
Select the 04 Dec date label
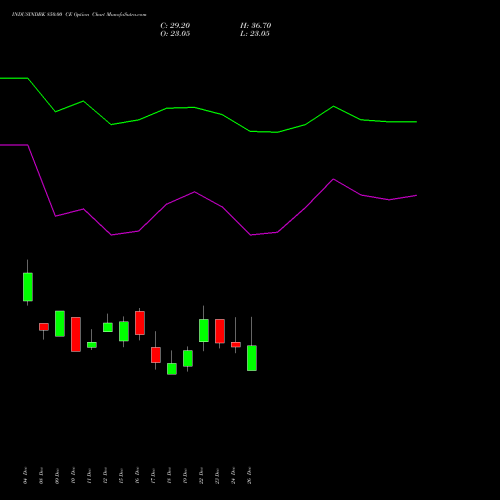25,475
